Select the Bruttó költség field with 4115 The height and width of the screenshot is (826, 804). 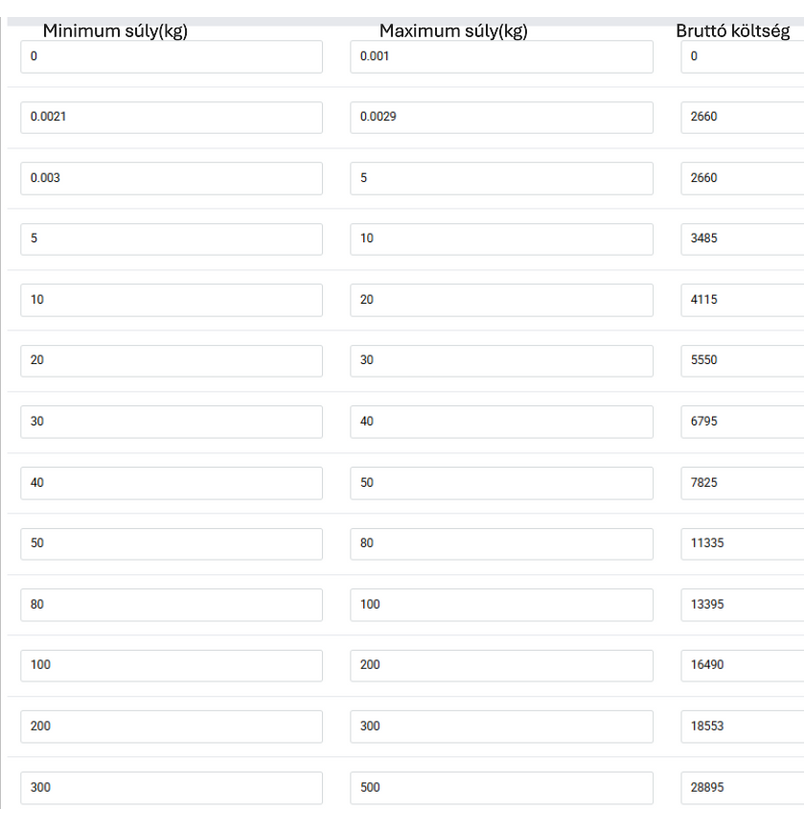(742, 300)
